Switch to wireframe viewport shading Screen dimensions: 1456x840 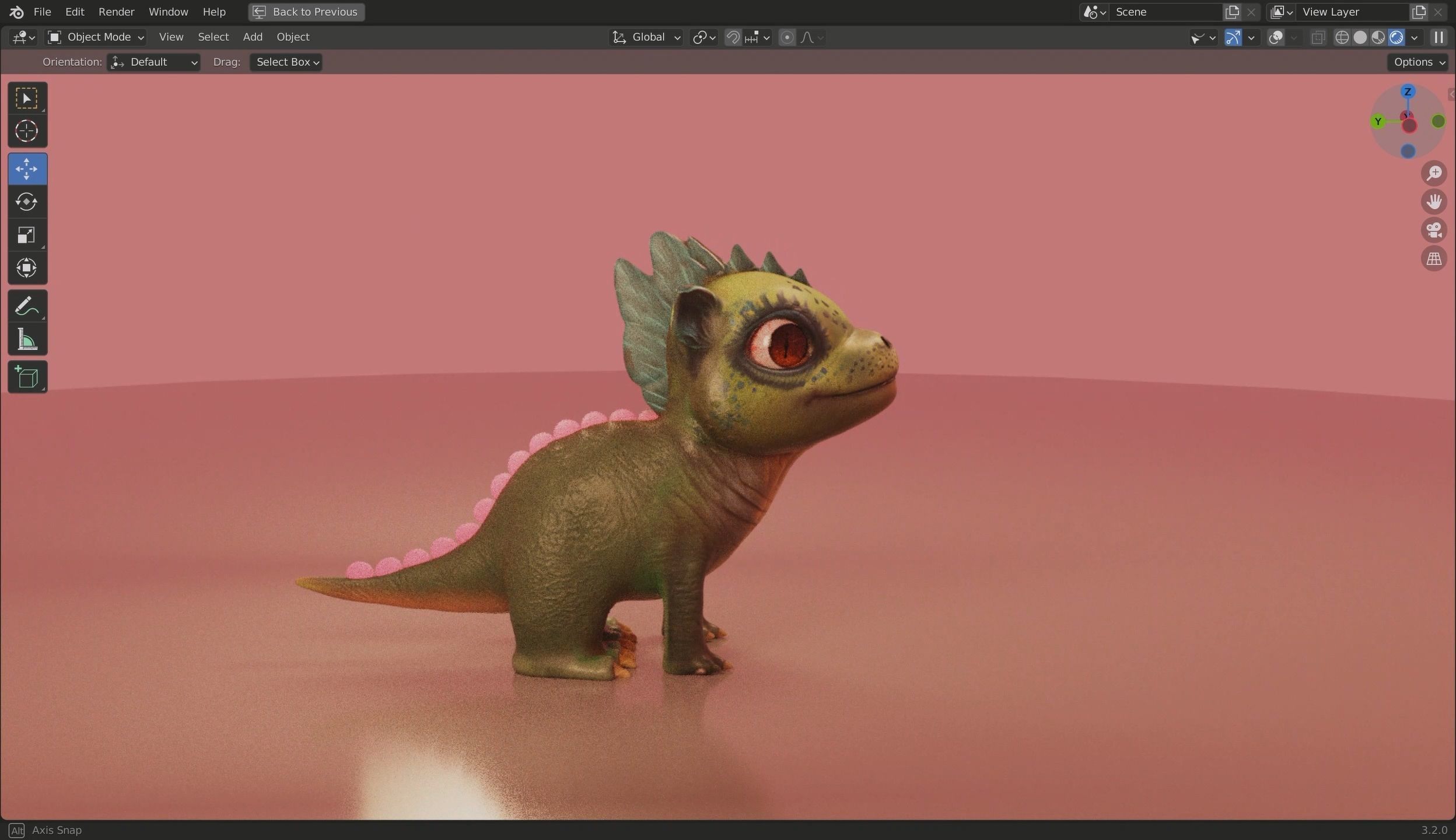click(1342, 37)
